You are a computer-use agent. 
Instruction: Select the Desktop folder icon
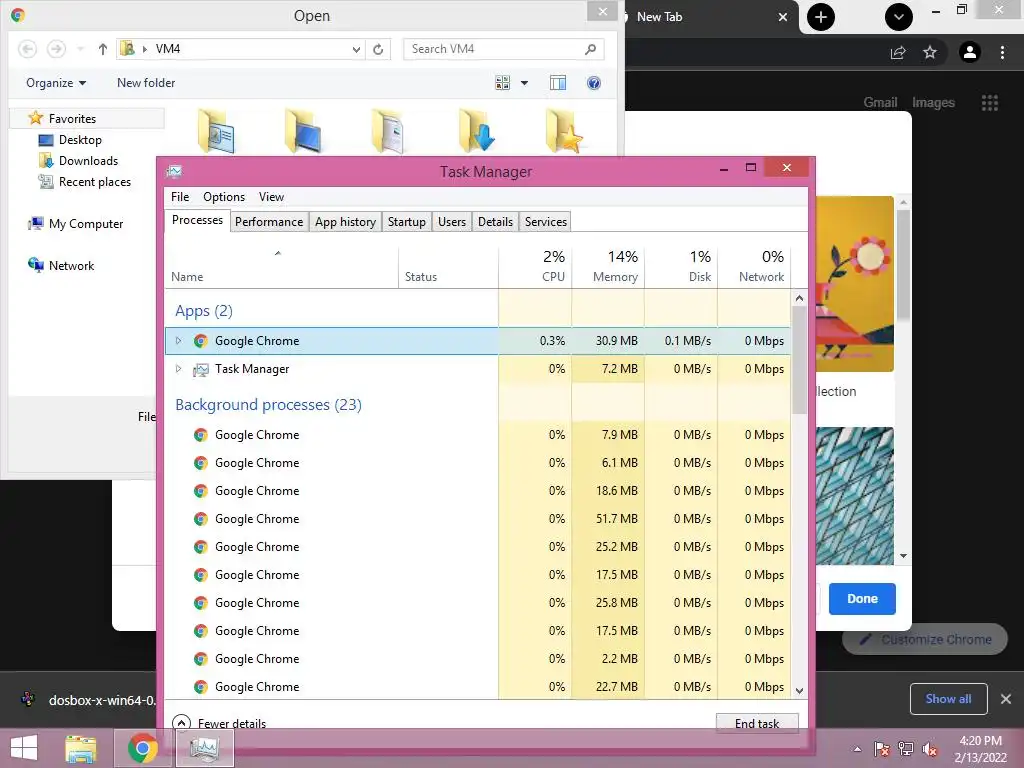303,131
